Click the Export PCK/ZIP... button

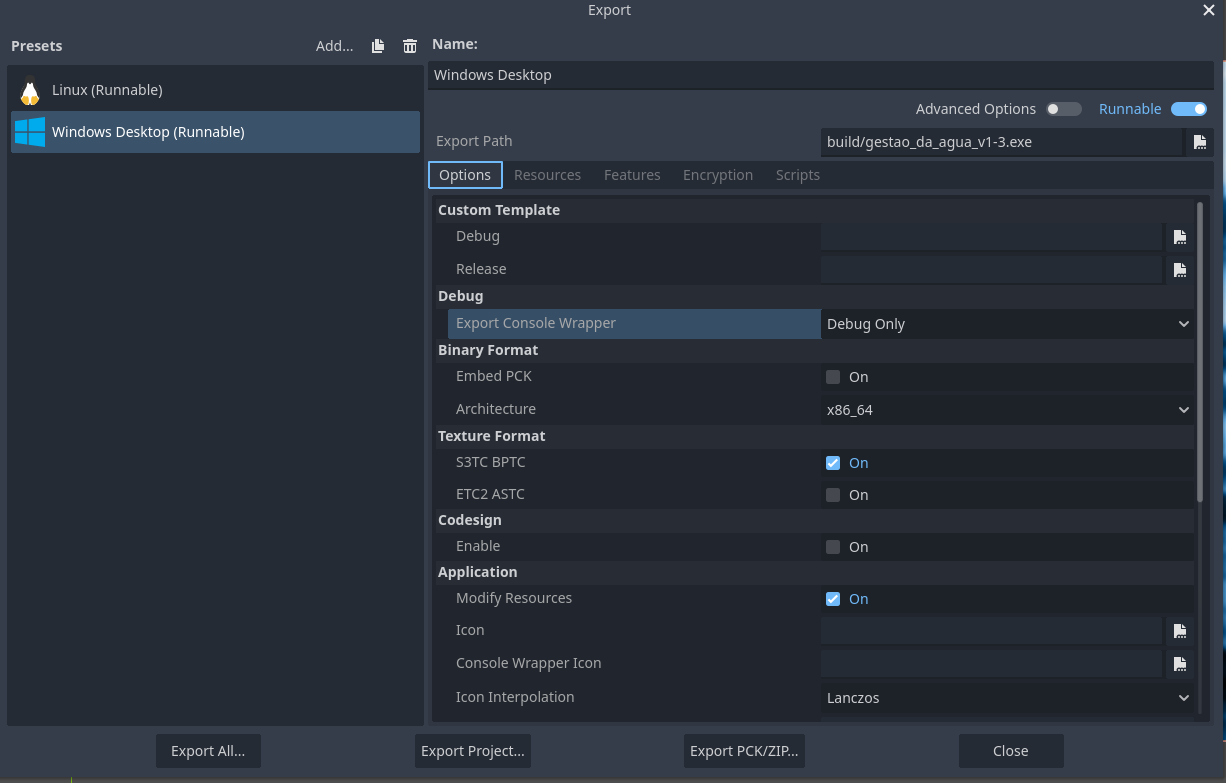coord(743,751)
